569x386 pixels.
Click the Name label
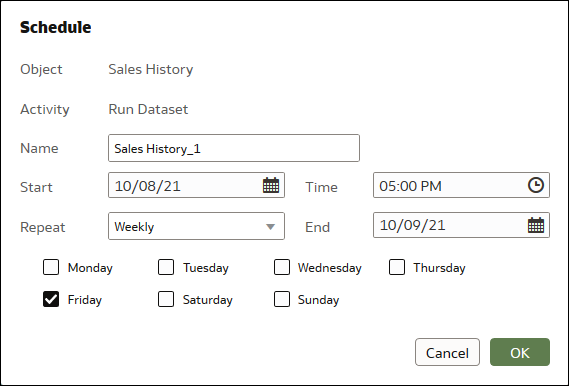point(39,148)
